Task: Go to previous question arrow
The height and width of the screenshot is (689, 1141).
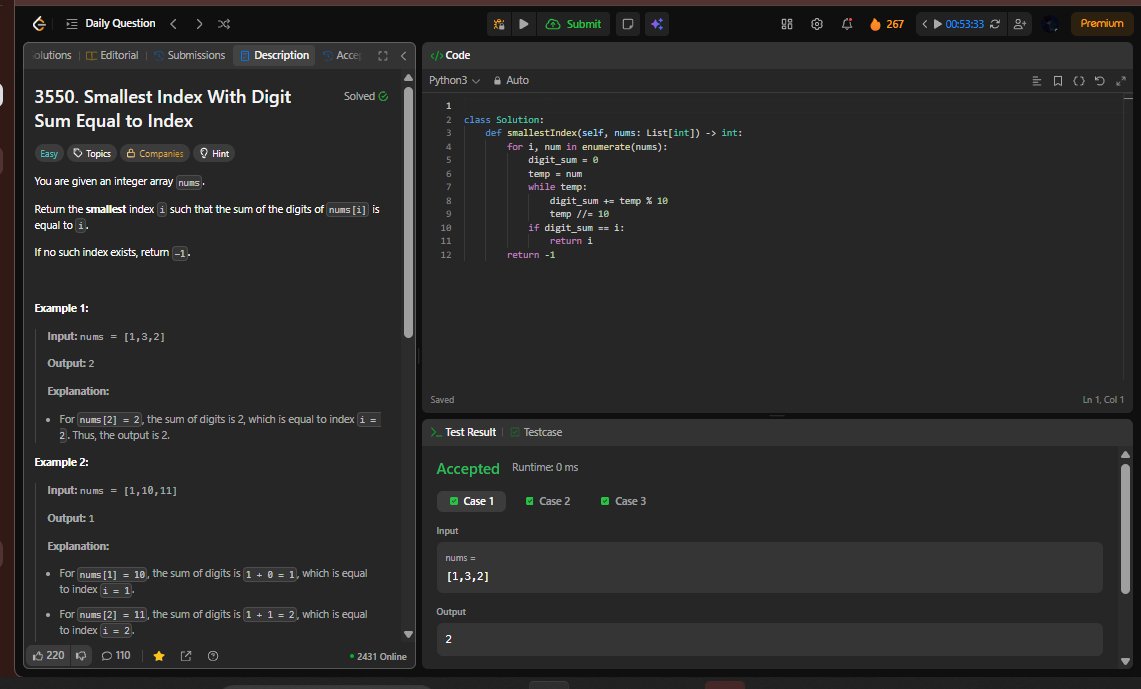Action: (x=173, y=24)
